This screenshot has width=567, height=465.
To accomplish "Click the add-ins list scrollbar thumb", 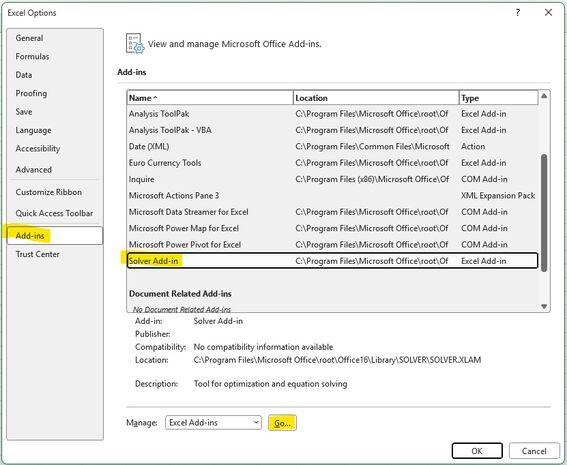I will pos(544,213).
